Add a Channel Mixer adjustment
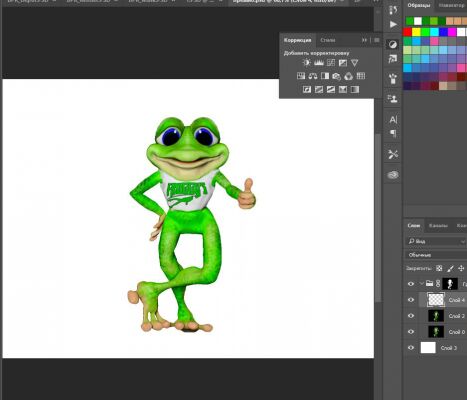The image size is (467, 400). tap(349, 76)
